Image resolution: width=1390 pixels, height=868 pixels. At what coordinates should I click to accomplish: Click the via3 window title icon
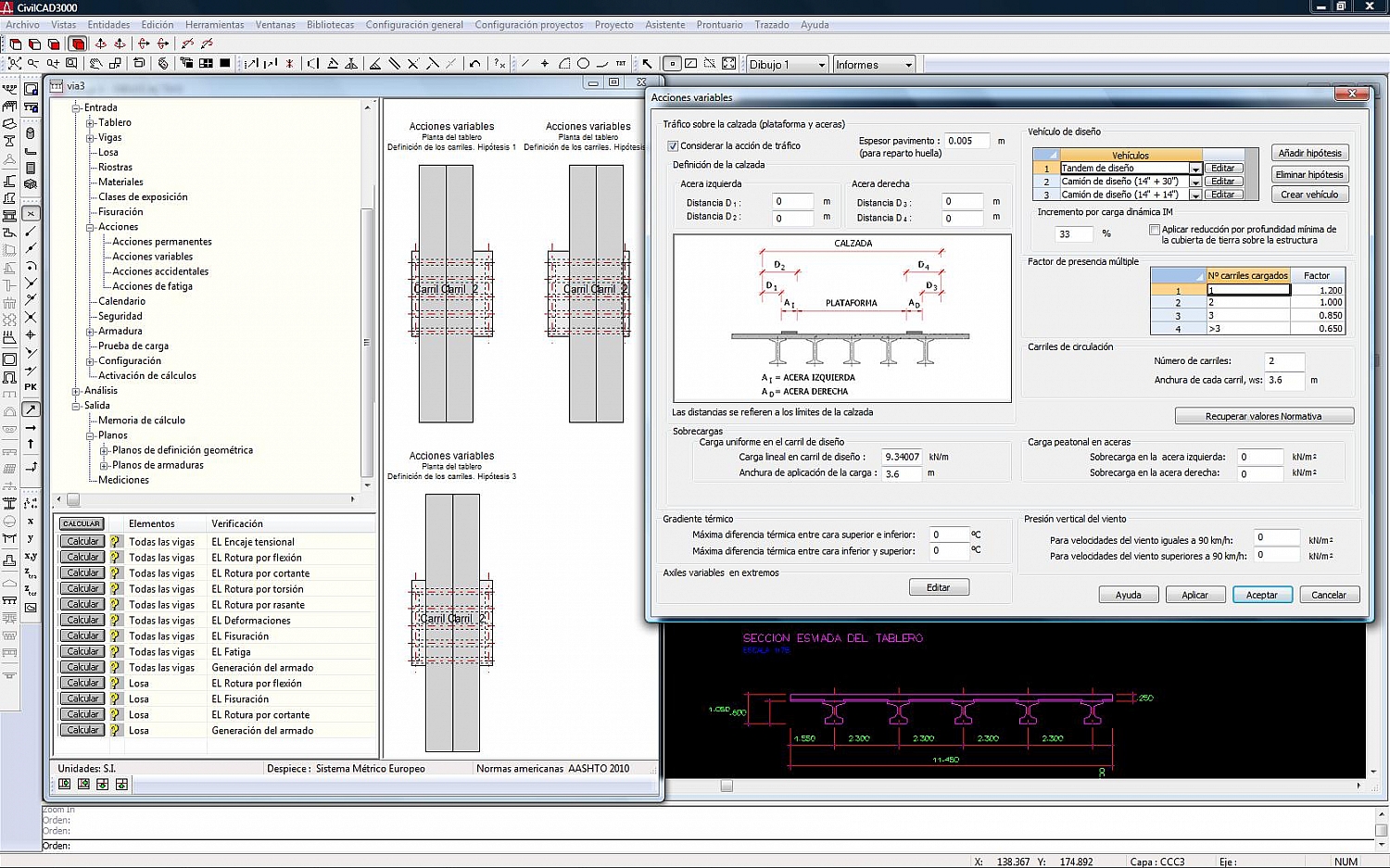coord(57,85)
